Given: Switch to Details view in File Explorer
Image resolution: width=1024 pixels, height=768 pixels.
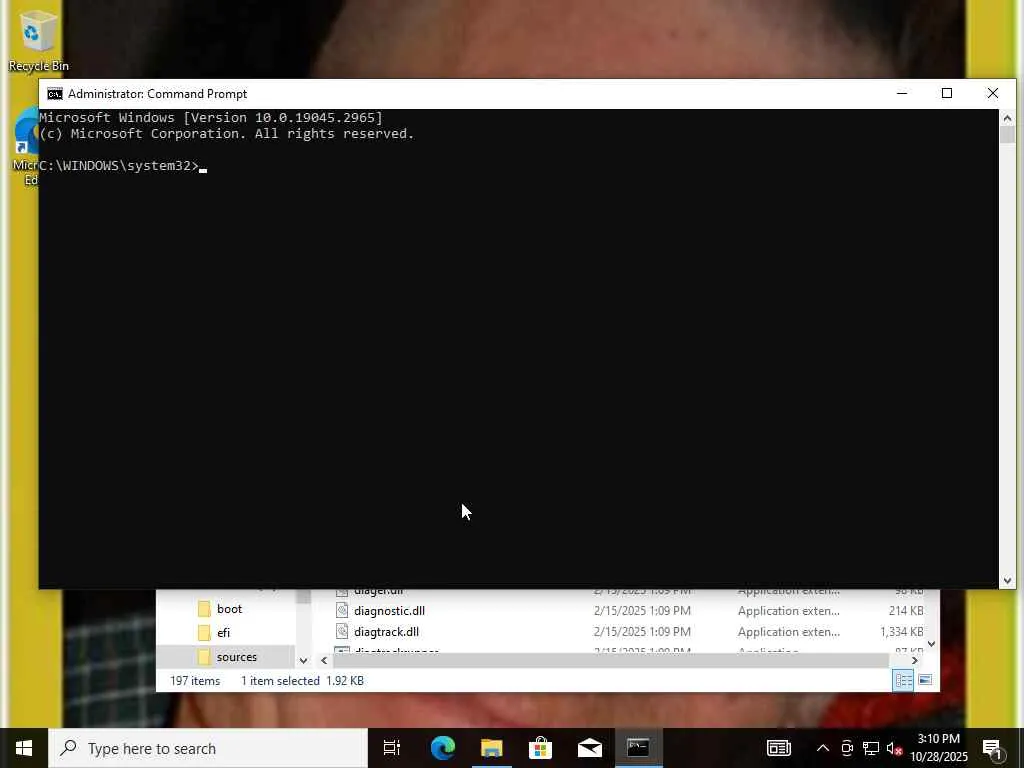Looking at the screenshot, I should (903, 680).
